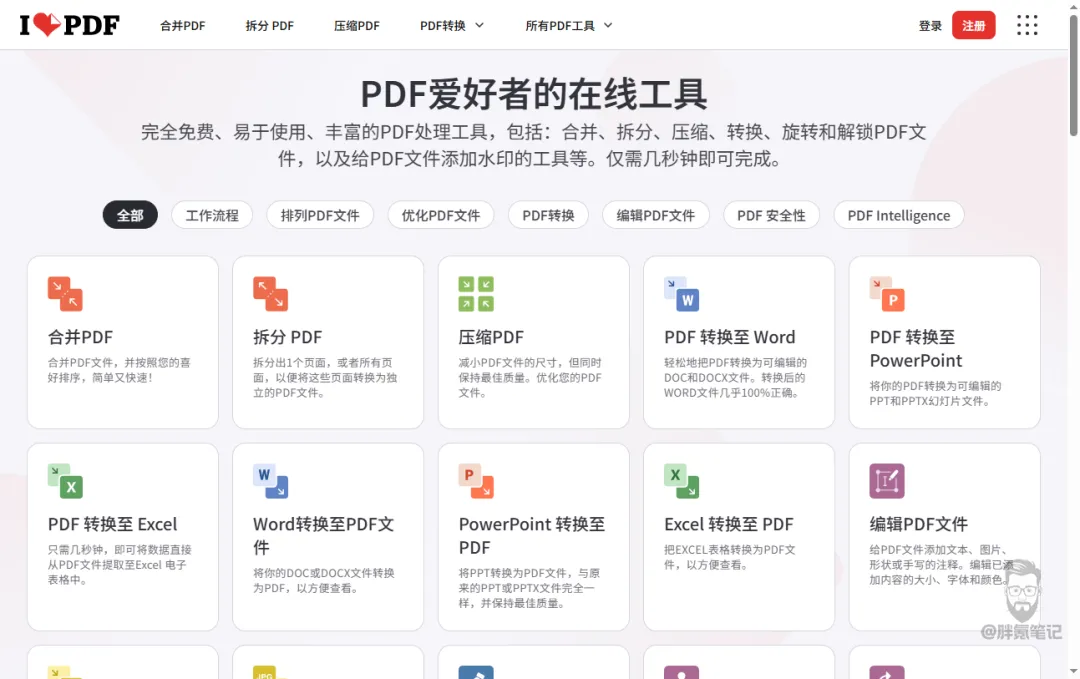The height and width of the screenshot is (679, 1080).
Task: Open the Excel 转换至 PDF title
Action: tap(729, 524)
